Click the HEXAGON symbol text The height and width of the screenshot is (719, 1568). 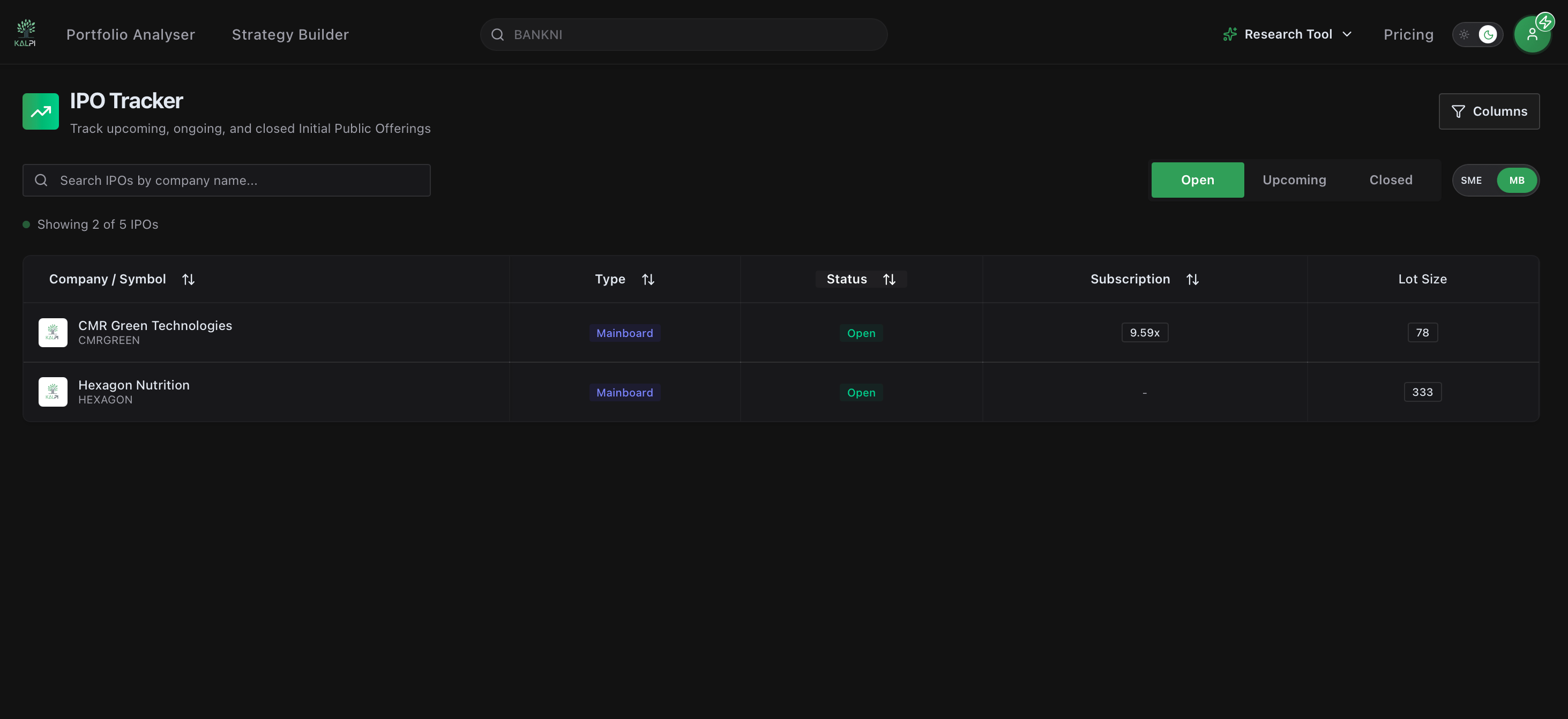tap(106, 400)
